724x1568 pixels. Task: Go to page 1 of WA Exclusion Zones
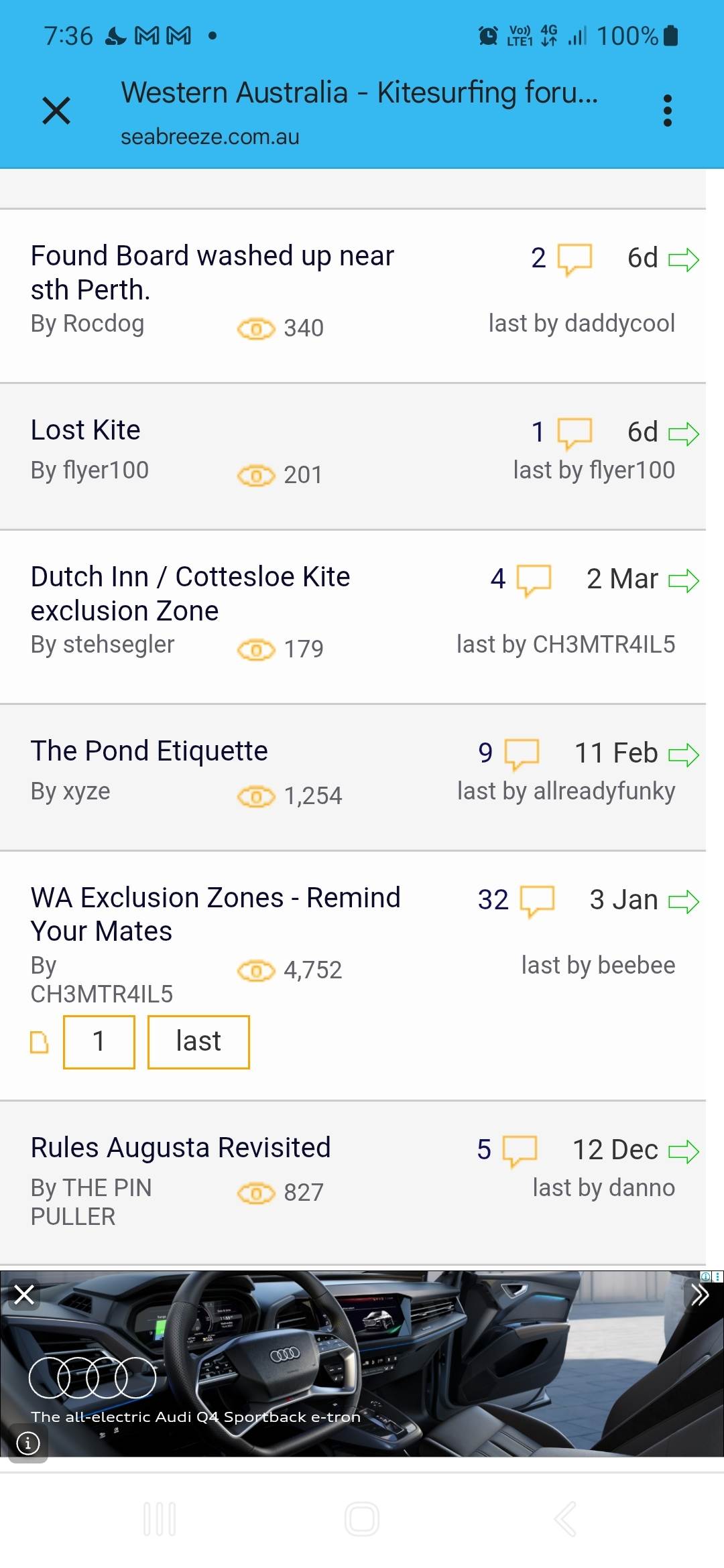[x=99, y=1042]
